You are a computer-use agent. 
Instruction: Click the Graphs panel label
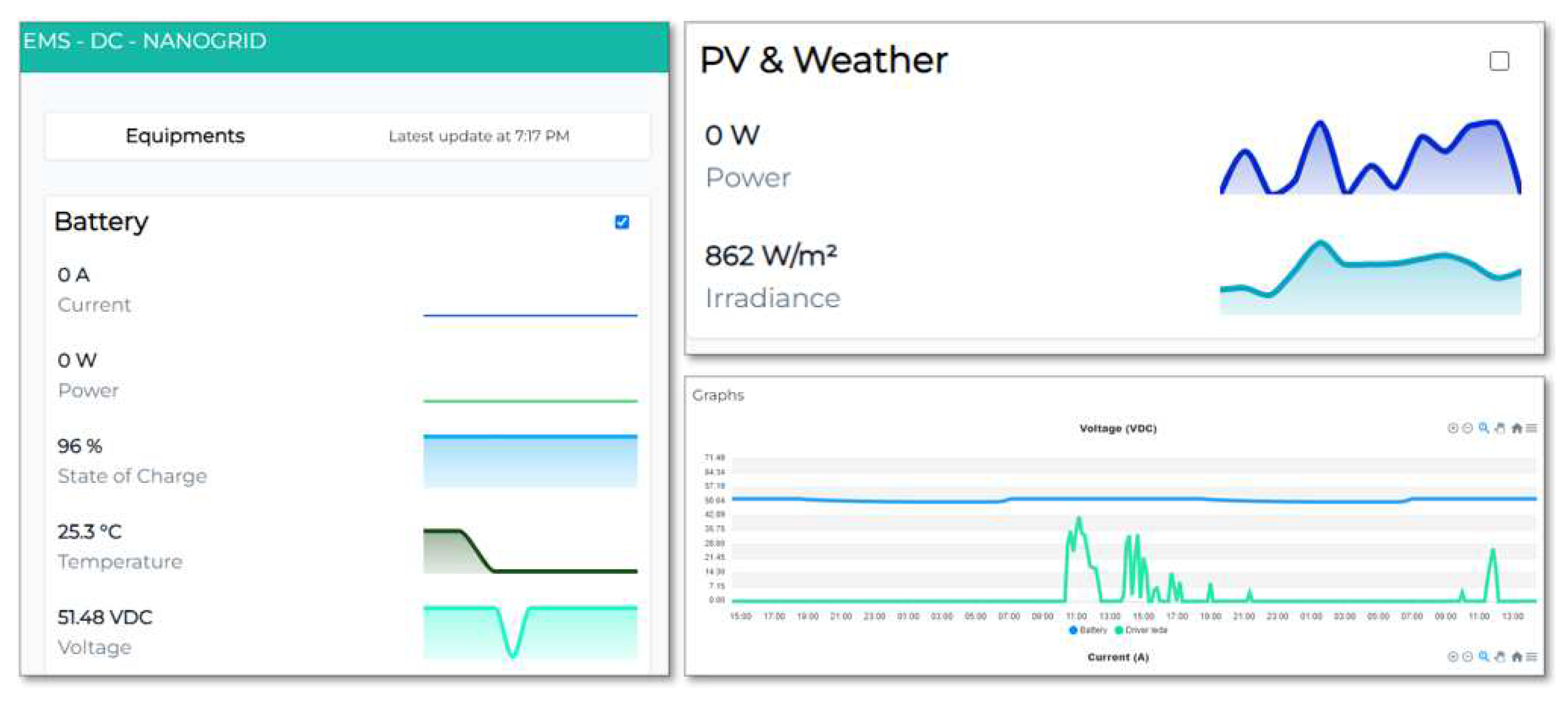pyautogui.click(x=717, y=395)
